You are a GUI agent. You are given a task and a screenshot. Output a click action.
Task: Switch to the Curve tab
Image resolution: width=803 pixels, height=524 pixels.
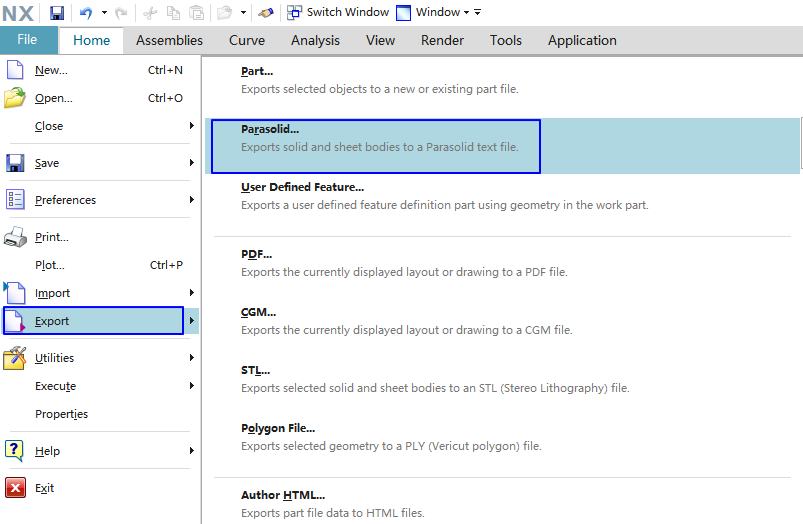(247, 40)
